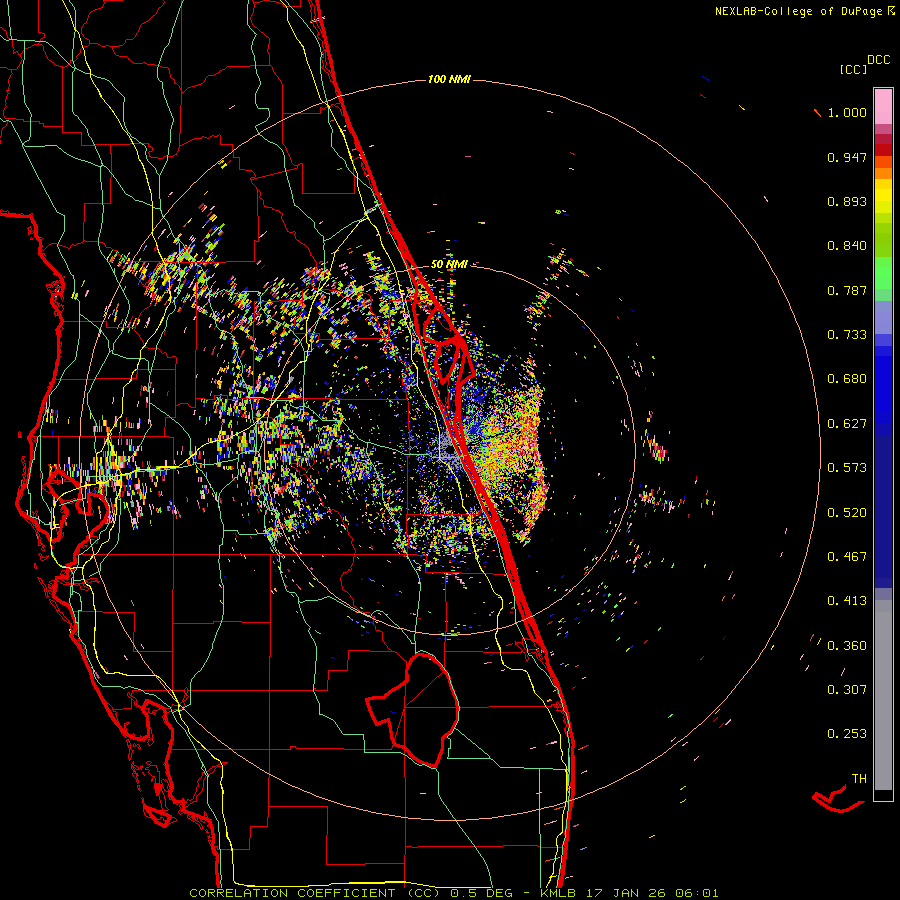Screen dimensions: 900x900
Task: Click the 0.520 scale value
Action: [x=847, y=513]
